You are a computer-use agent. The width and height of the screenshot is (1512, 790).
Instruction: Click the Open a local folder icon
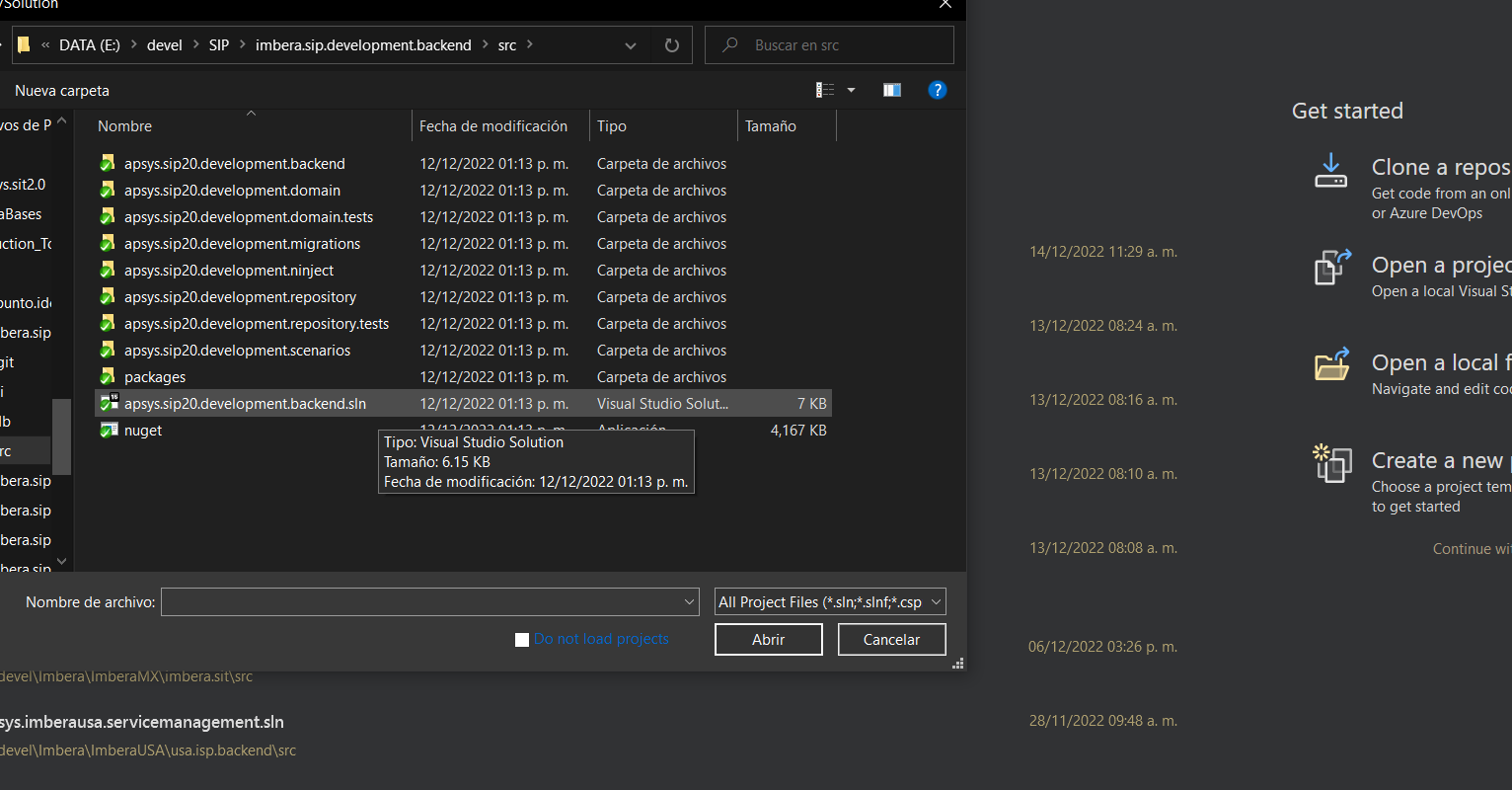tap(1331, 365)
